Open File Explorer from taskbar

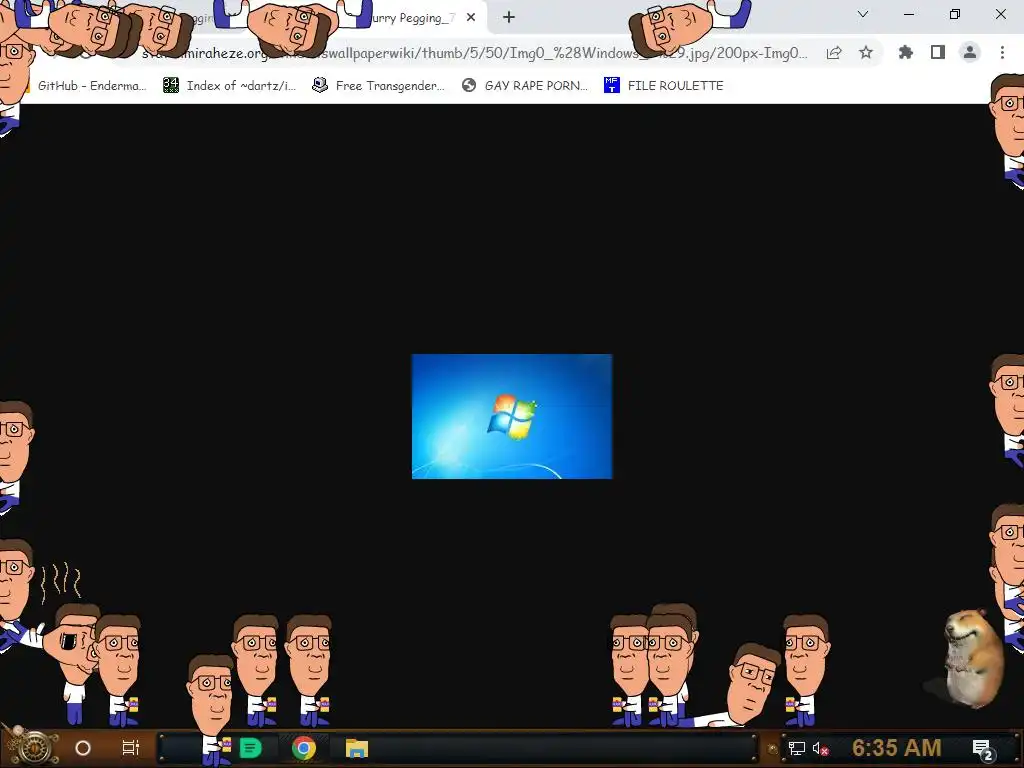(357, 748)
